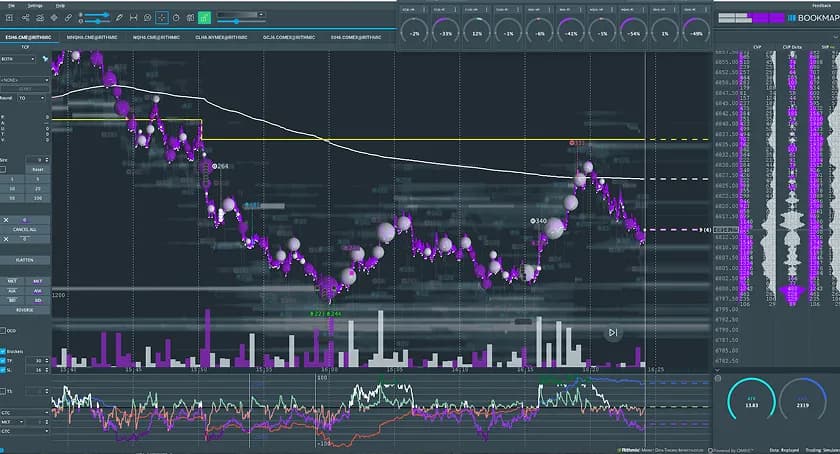Collapse the right panel chevron above gauges
The height and width of the screenshot is (454, 840).
[x=718, y=370]
